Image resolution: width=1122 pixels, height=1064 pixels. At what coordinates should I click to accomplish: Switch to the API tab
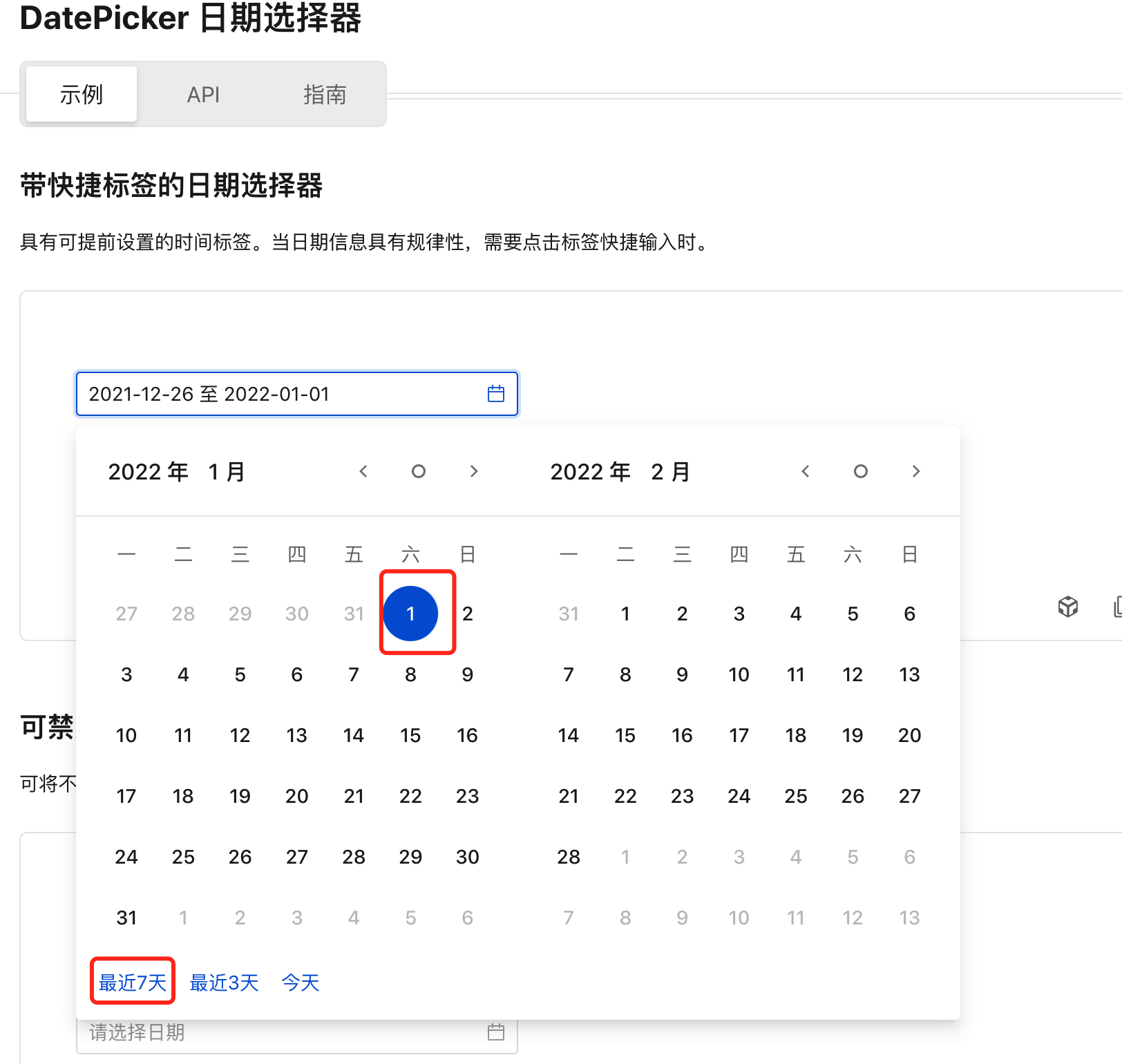pos(203,94)
